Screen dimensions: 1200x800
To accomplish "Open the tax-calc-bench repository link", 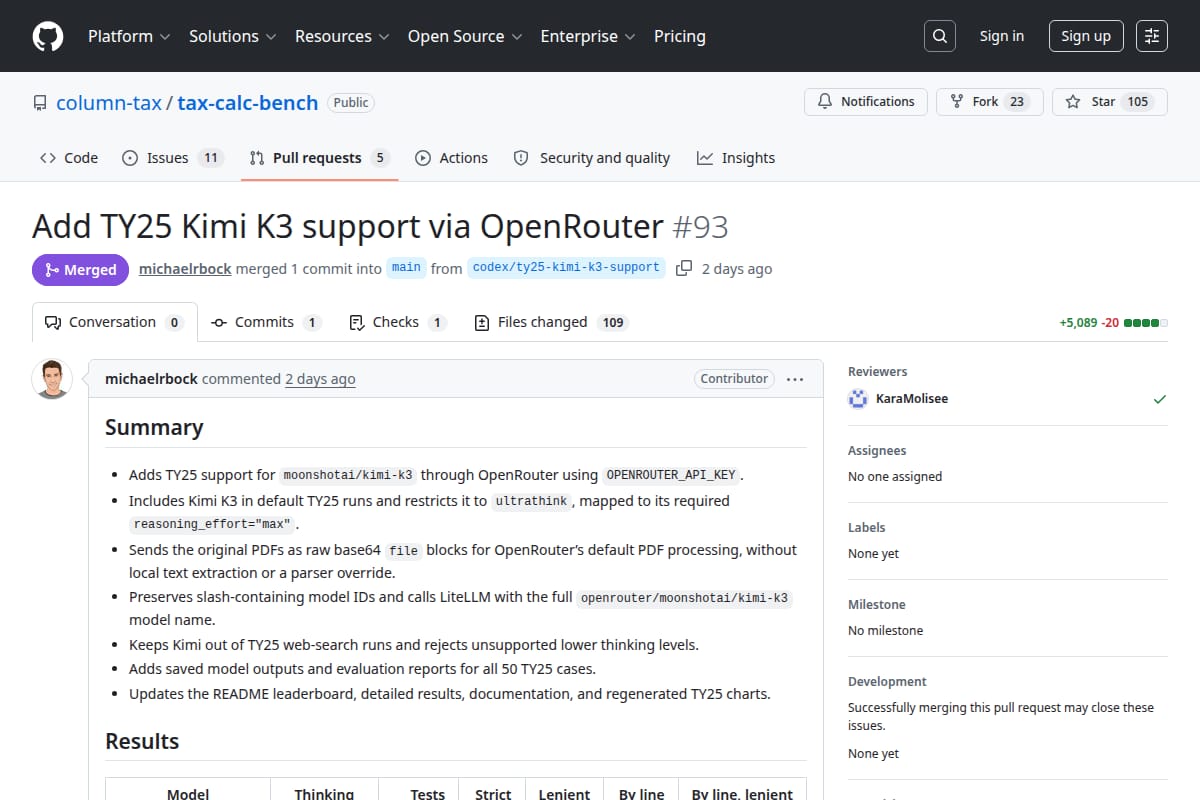I will (x=248, y=103).
